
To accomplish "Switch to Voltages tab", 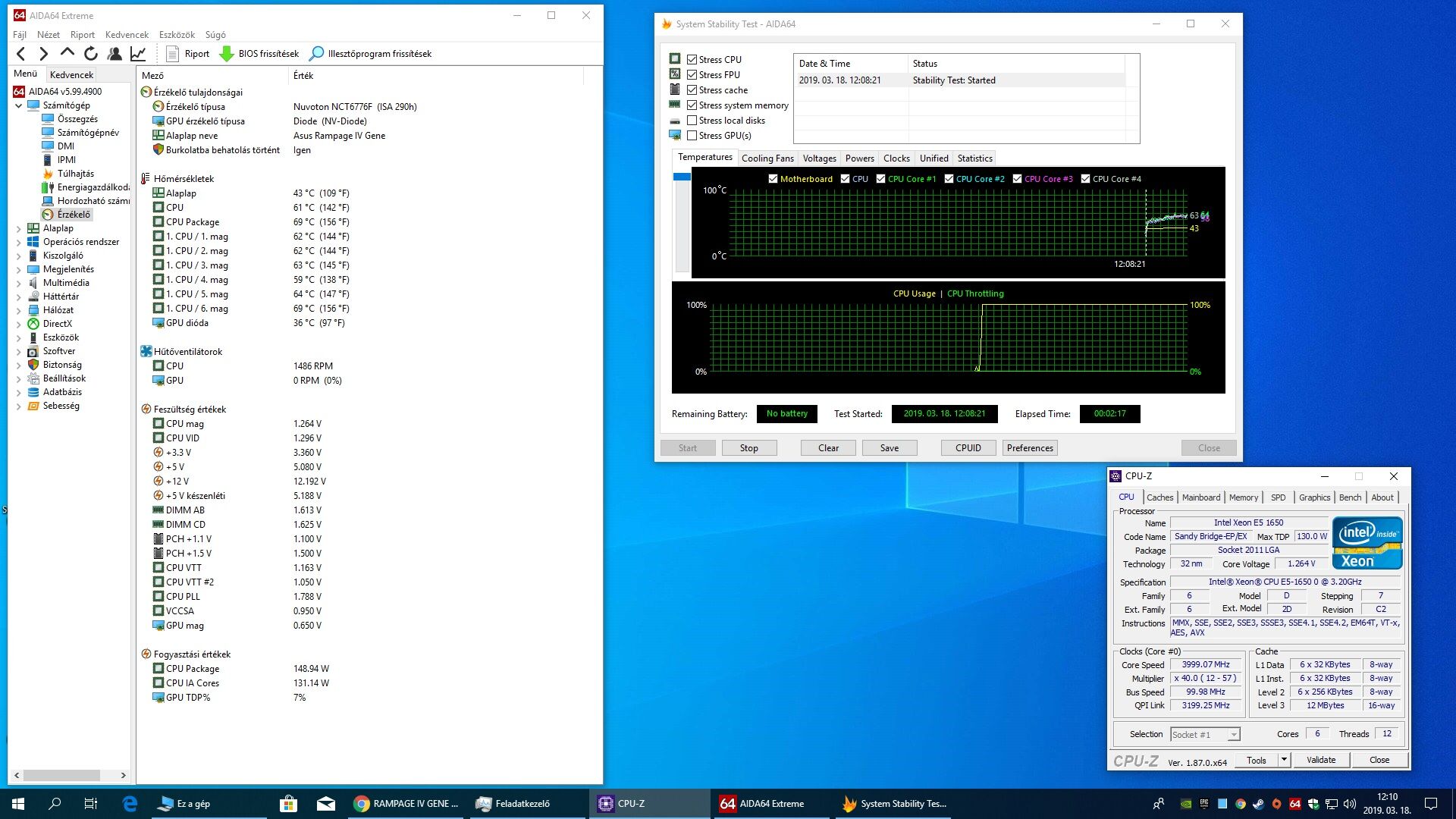I will [819, 158].
